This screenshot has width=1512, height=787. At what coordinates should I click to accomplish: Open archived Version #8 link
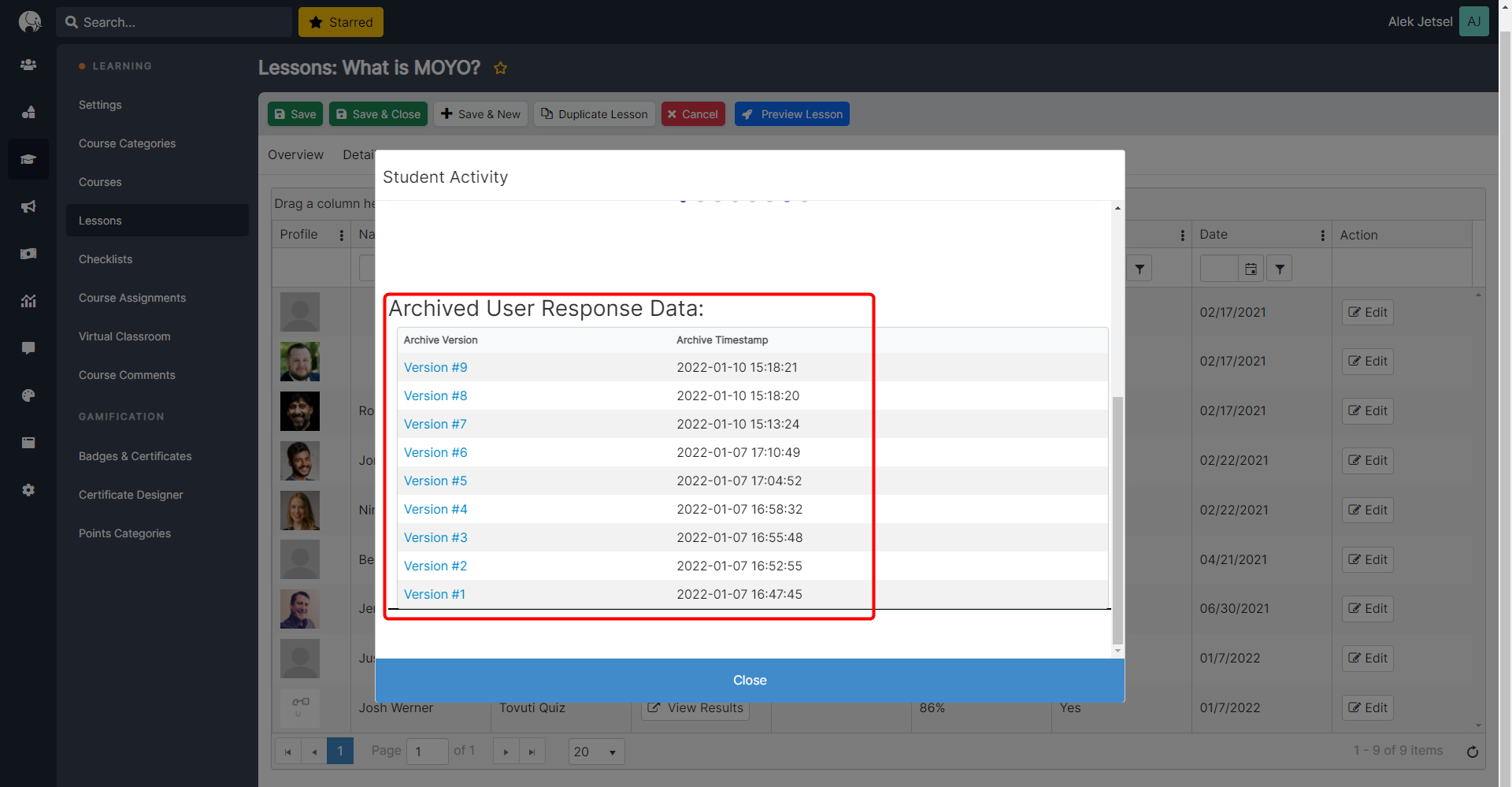click(435, 395)
